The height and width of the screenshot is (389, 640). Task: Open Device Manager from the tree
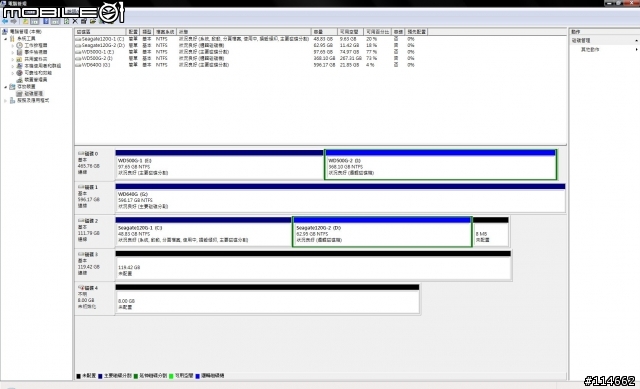pyautogui.click(x=32, y=80)
